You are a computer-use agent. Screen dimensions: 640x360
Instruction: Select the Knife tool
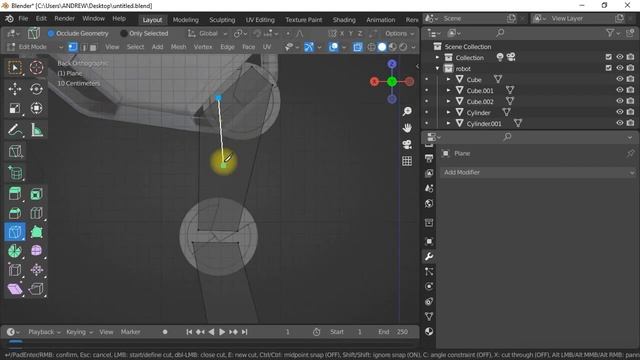click(15, 232)
